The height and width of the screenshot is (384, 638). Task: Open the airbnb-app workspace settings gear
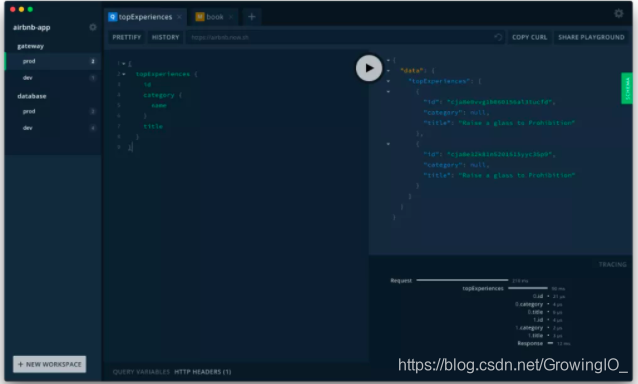coord(93,27)
